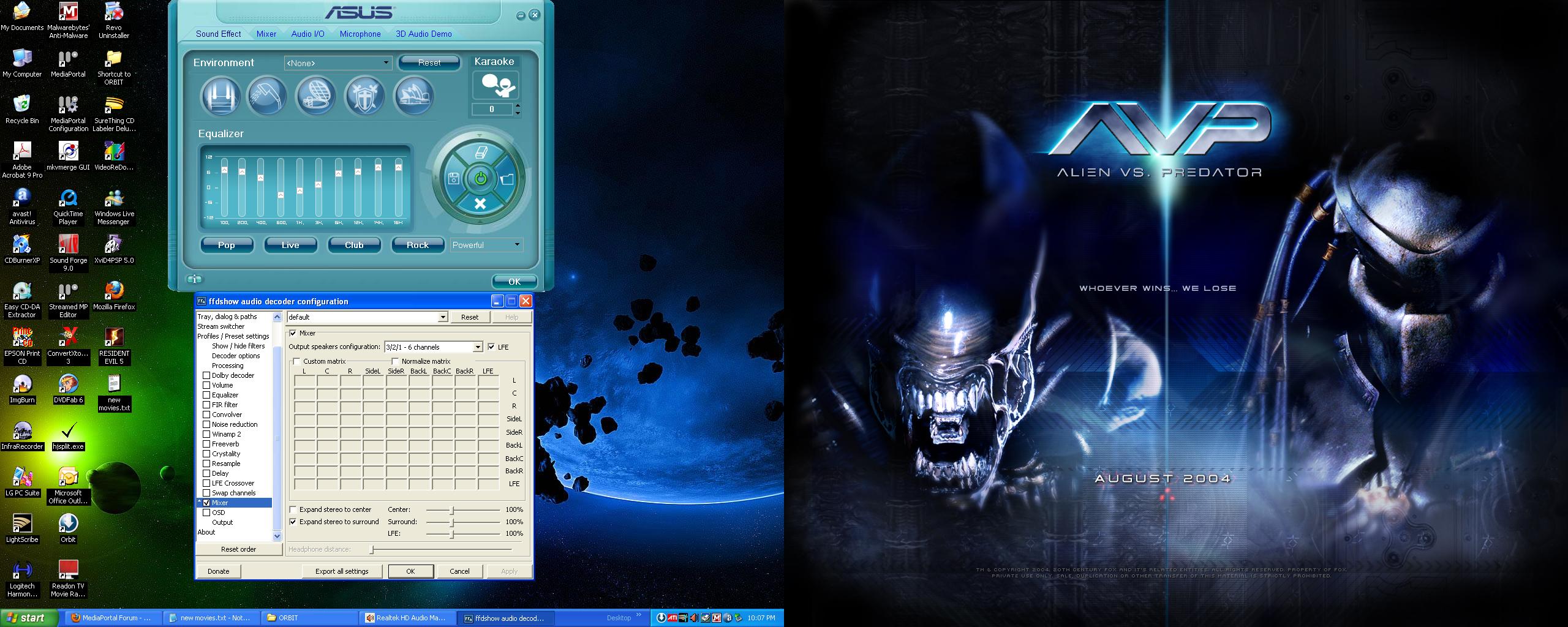Check the Custom matrix checkbox

(297, 361)
